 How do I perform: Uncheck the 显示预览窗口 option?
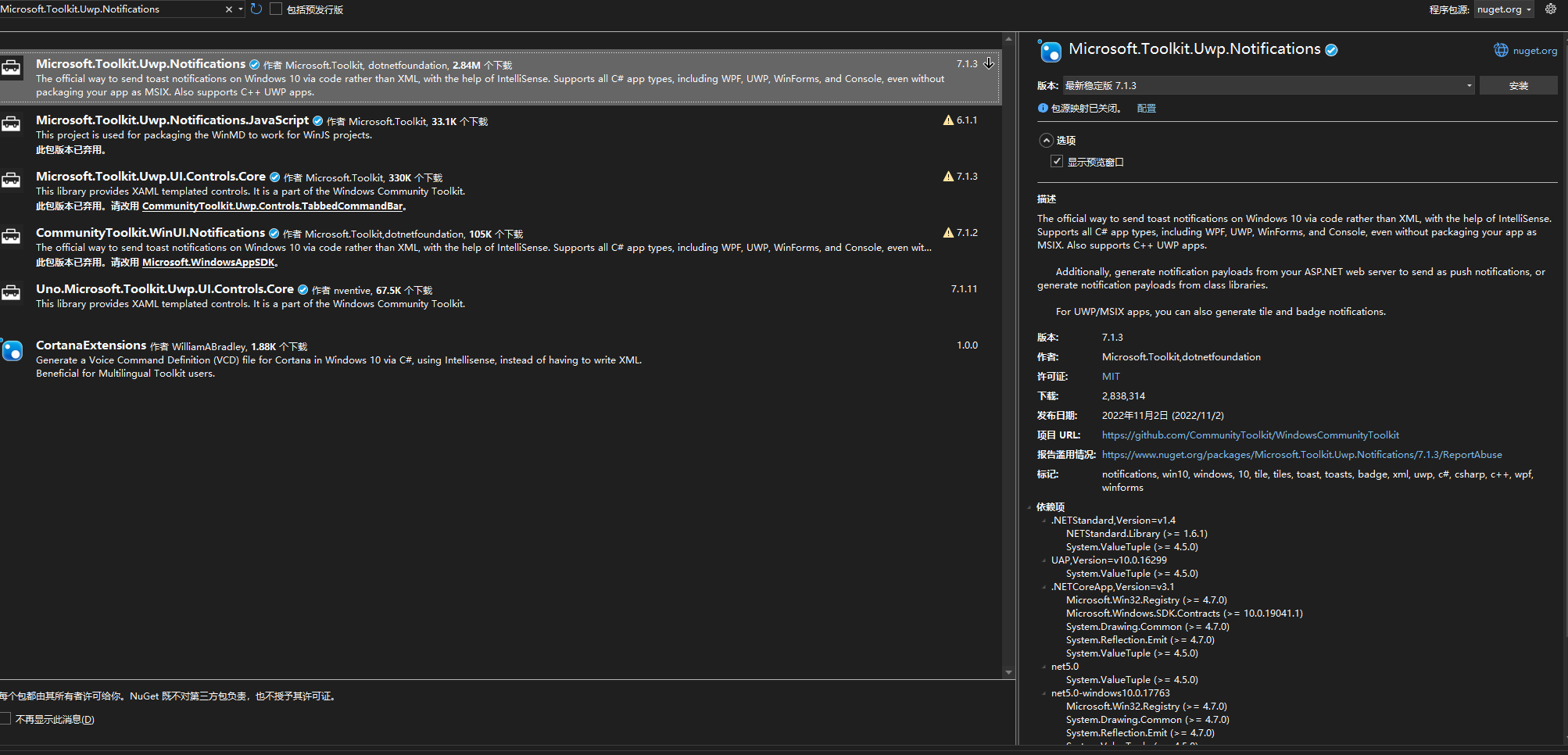click(1057, 162)
